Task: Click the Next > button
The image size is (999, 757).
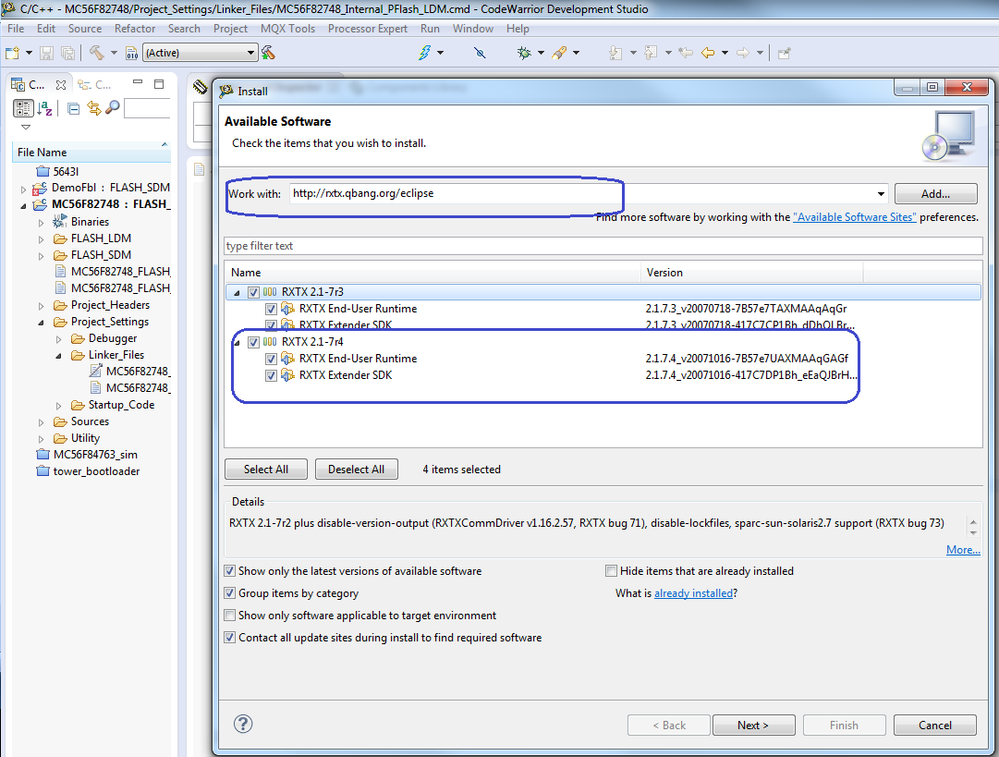Action: (753, 725)
